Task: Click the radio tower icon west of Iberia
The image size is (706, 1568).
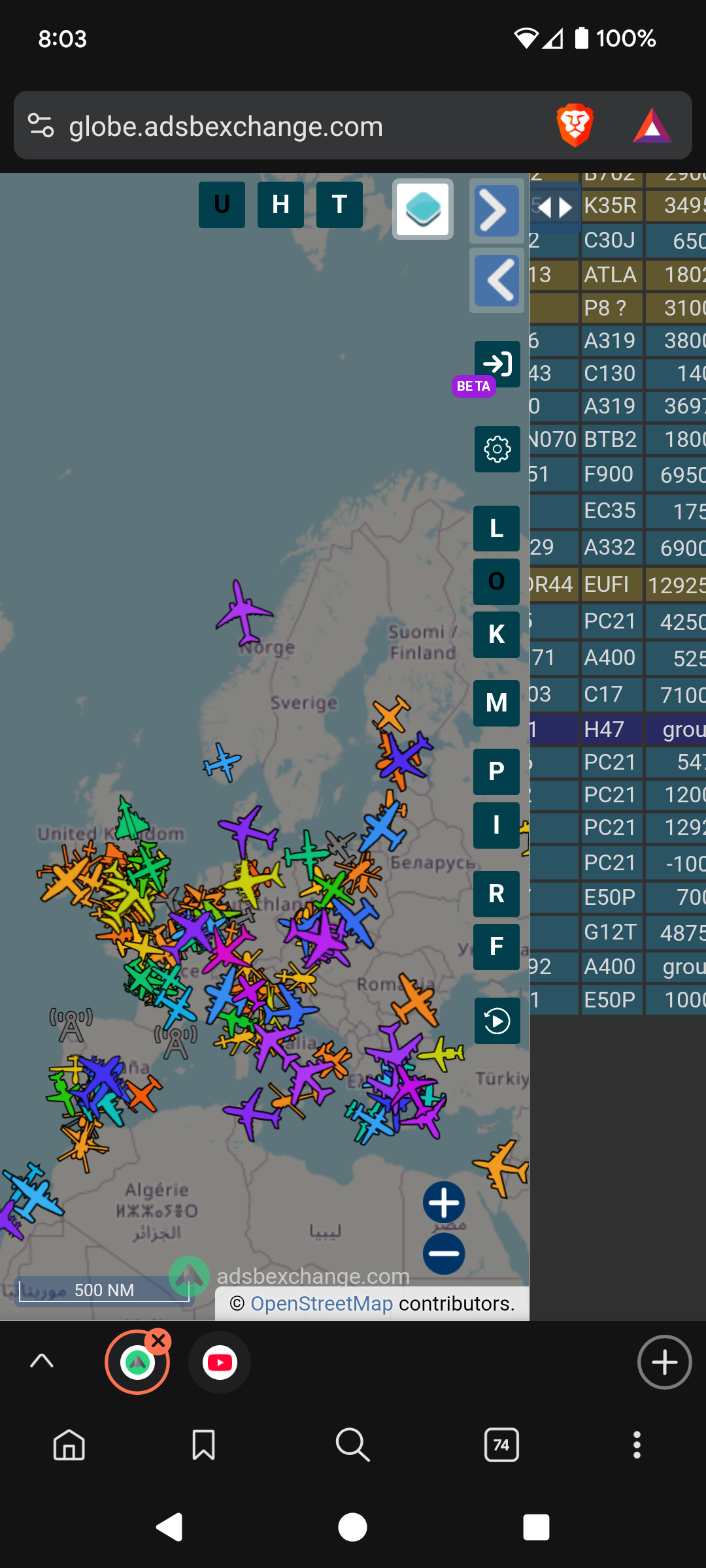Action: coord(71,1025)
